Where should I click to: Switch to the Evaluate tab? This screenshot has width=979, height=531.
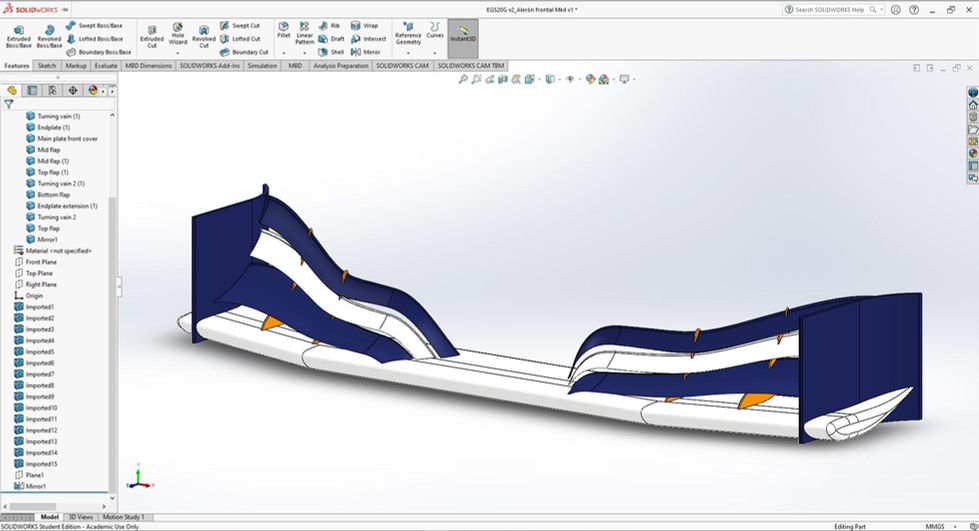coord(106,66)
